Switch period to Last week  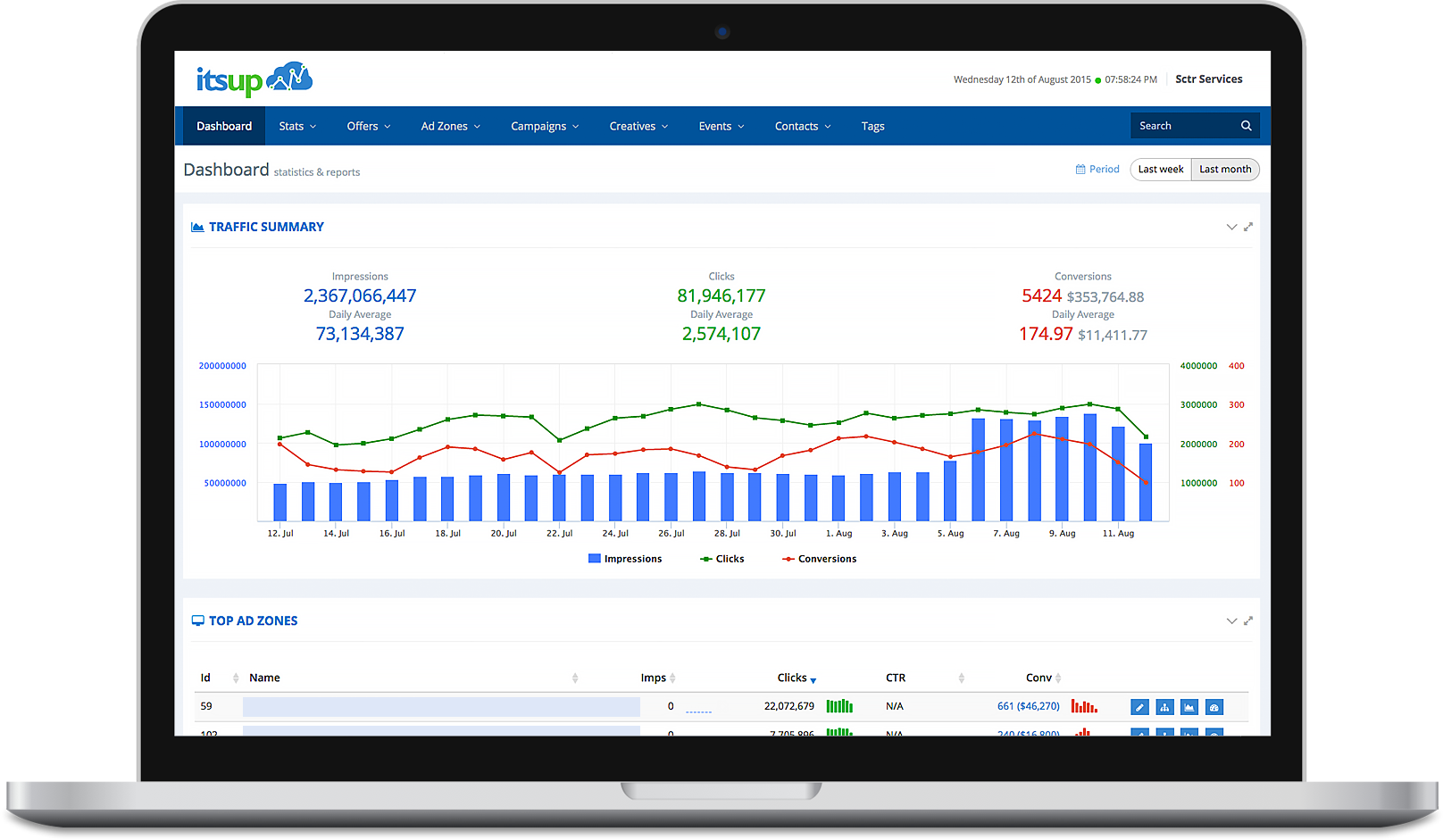pyautogui.click(x=1160, y=170)
